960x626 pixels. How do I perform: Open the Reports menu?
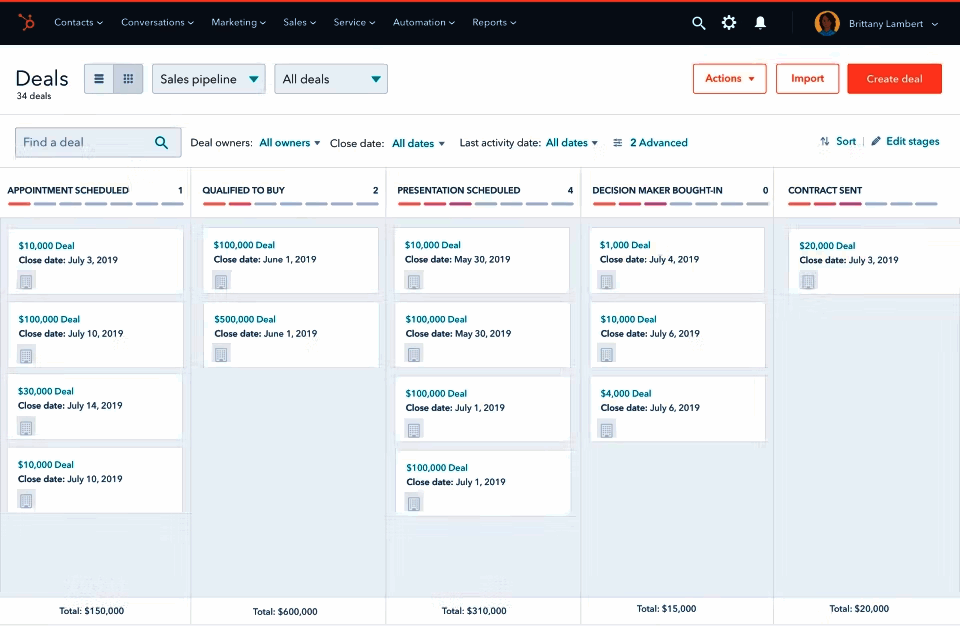coord(494,22)
